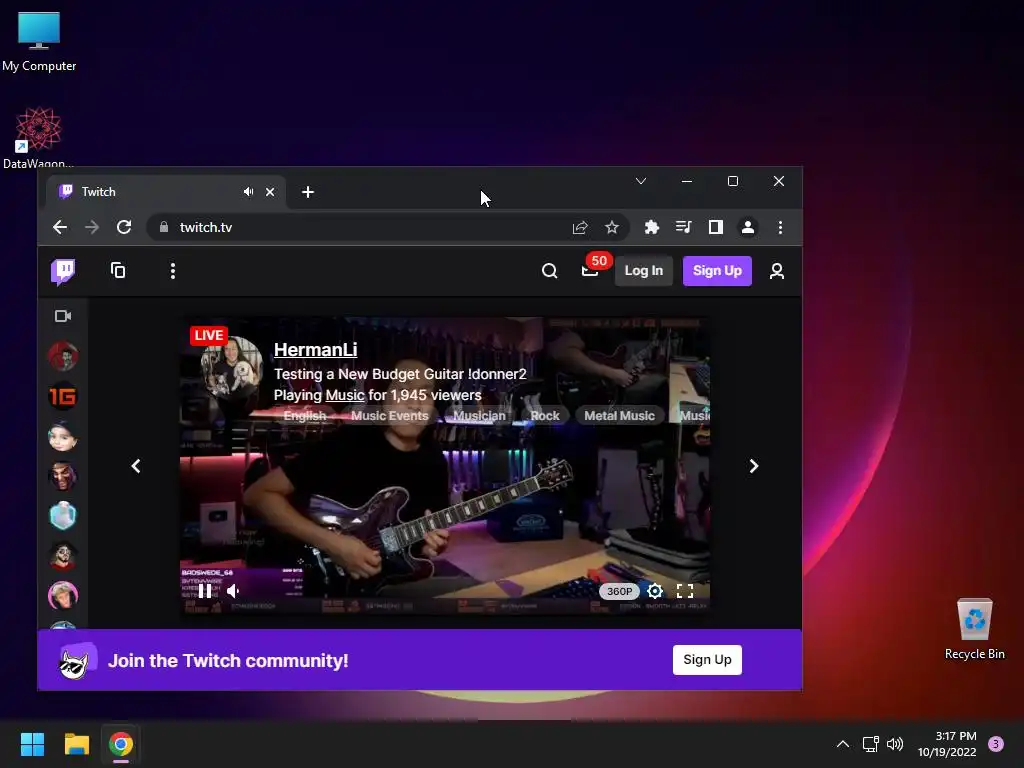Open Windows Start menu
Viewport: 1024px width, 768px height.
(x=32, y=744)
